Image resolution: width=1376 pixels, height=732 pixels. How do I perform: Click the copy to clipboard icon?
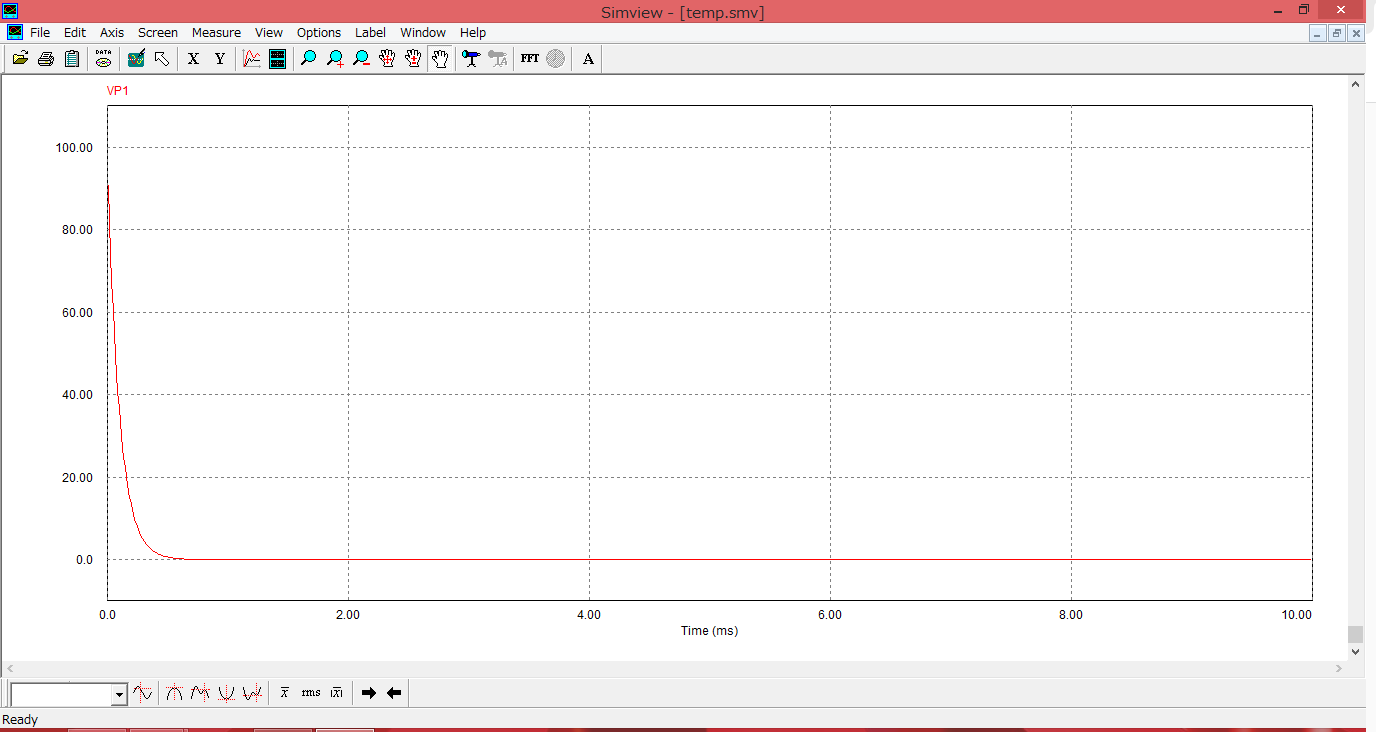[71, 59]
